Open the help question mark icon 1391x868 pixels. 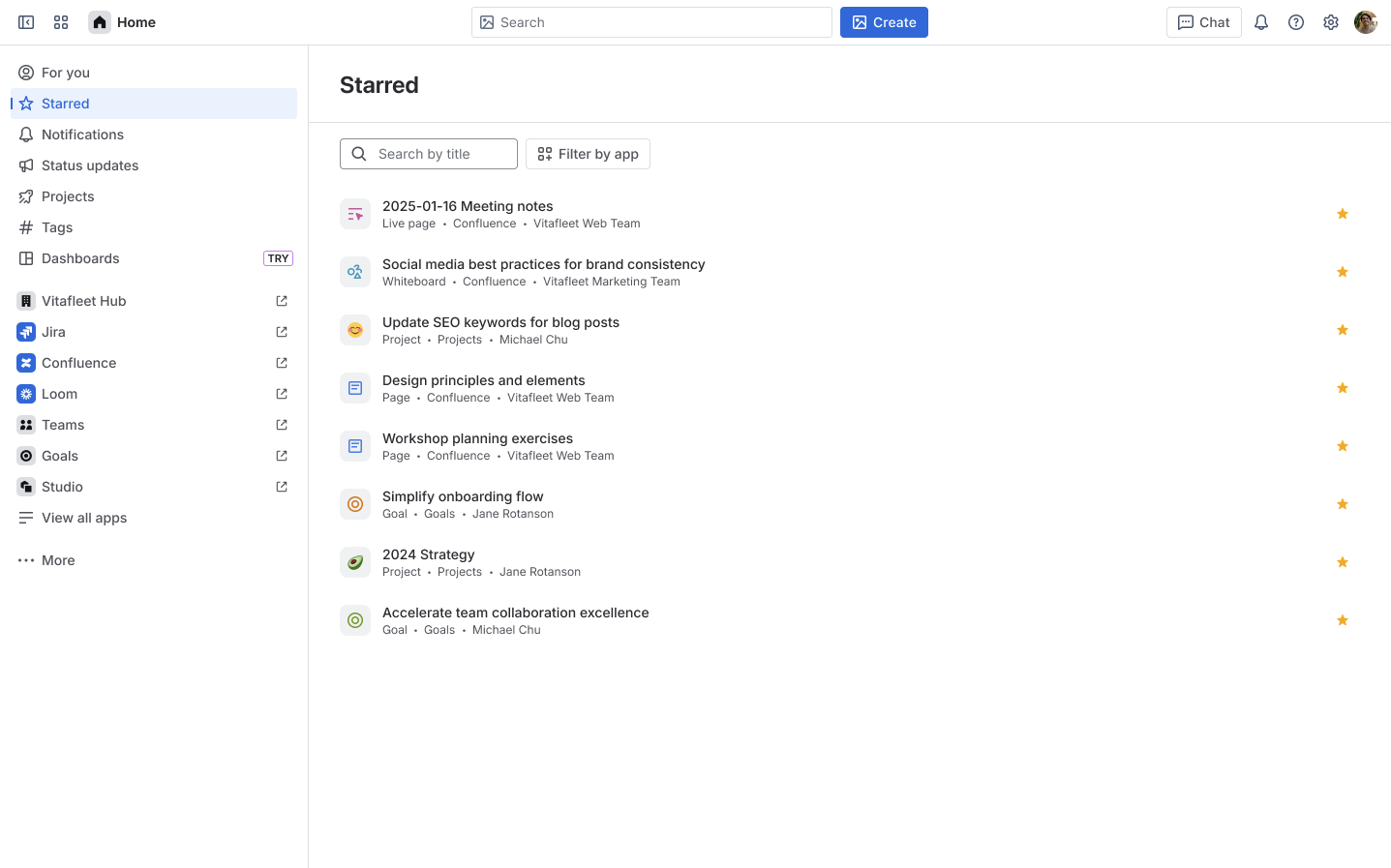tap(1296, 22)
